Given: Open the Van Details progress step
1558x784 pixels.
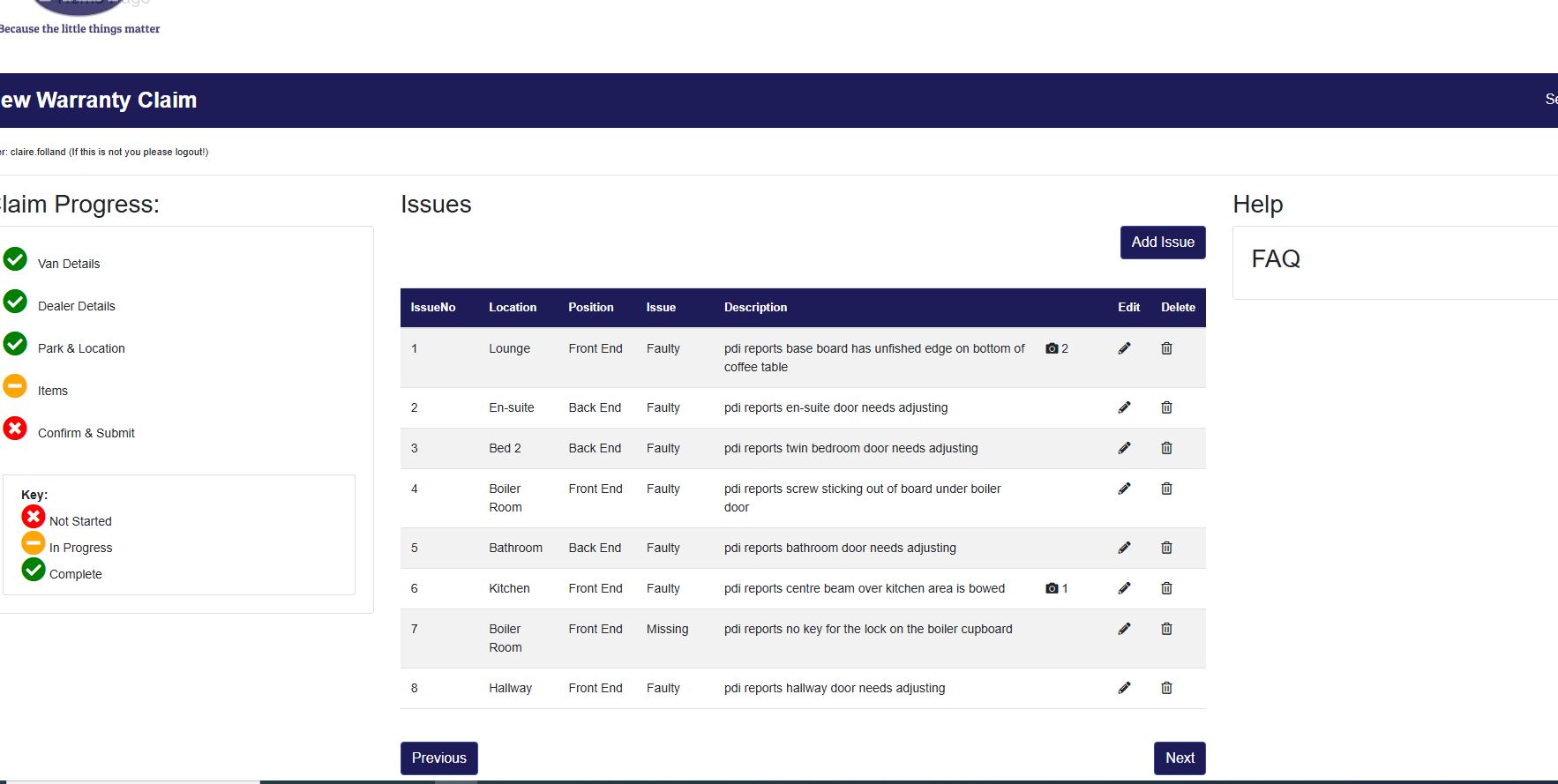Looking at the screenshot, I should [68, 264].
